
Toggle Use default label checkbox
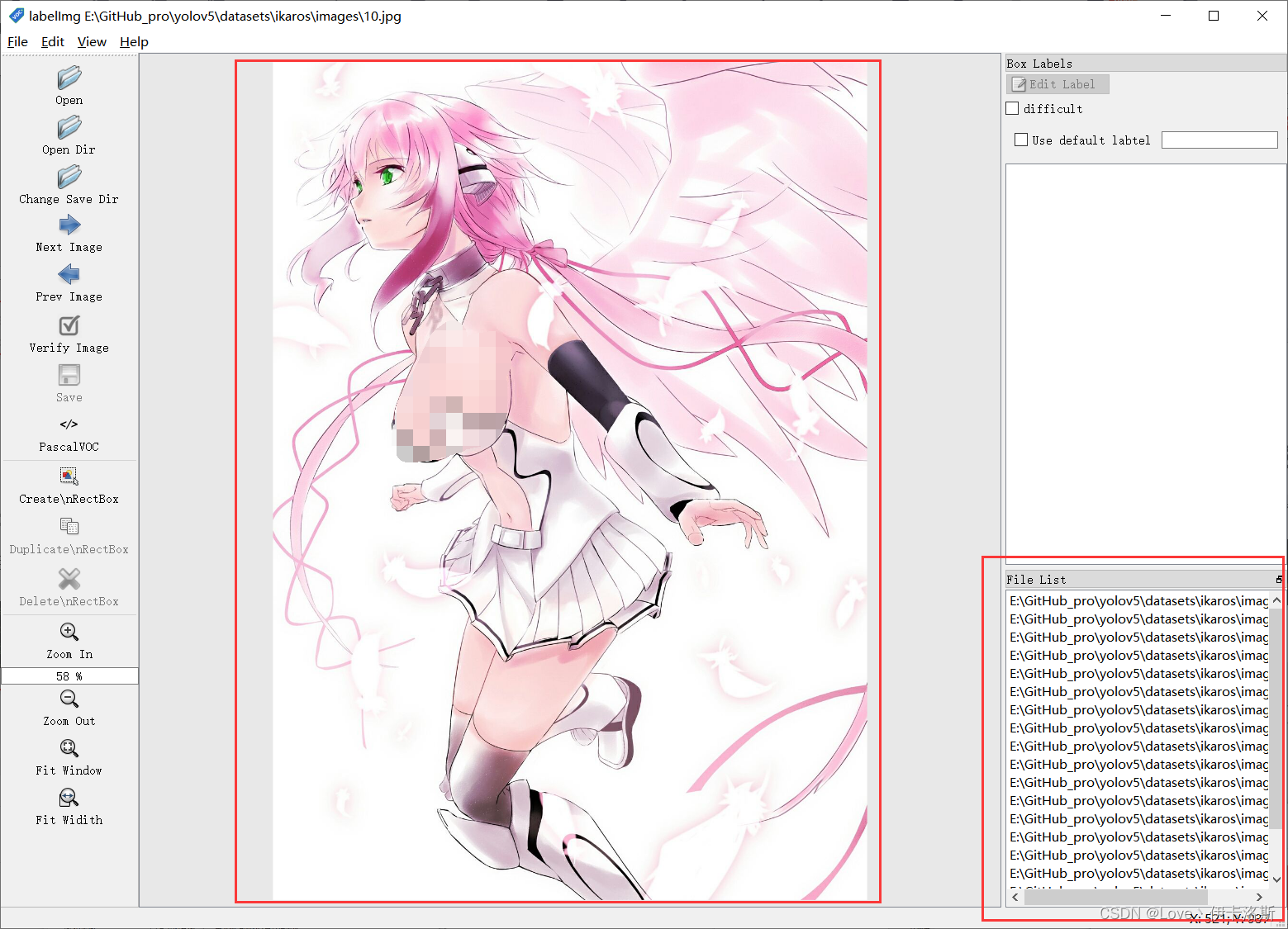click(x=1021, y=140)
